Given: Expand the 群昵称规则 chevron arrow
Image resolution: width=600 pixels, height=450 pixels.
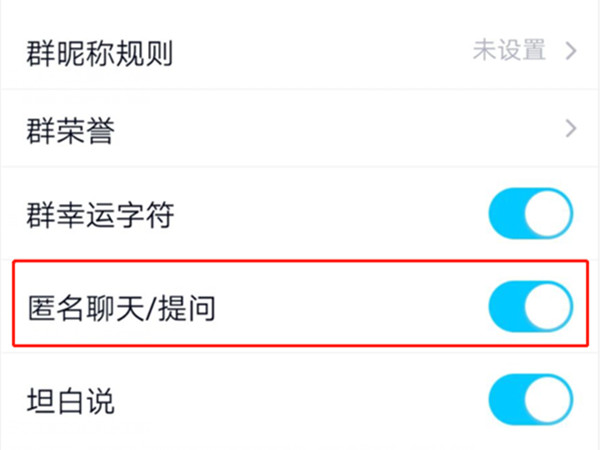Looking at the screenshot, I should [x=571, y=50].
